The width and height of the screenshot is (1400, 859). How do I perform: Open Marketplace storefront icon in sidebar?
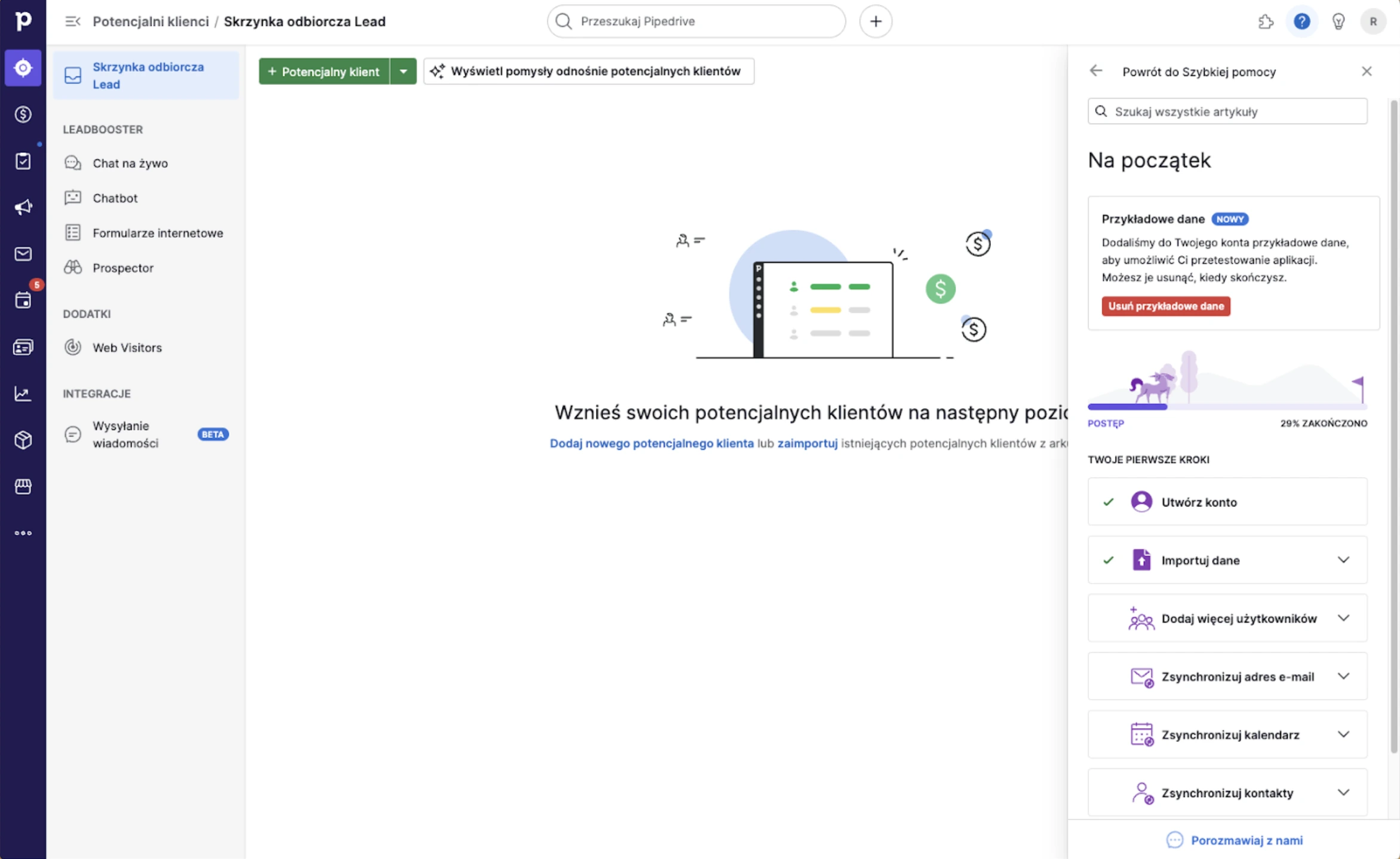click(23, 487)
